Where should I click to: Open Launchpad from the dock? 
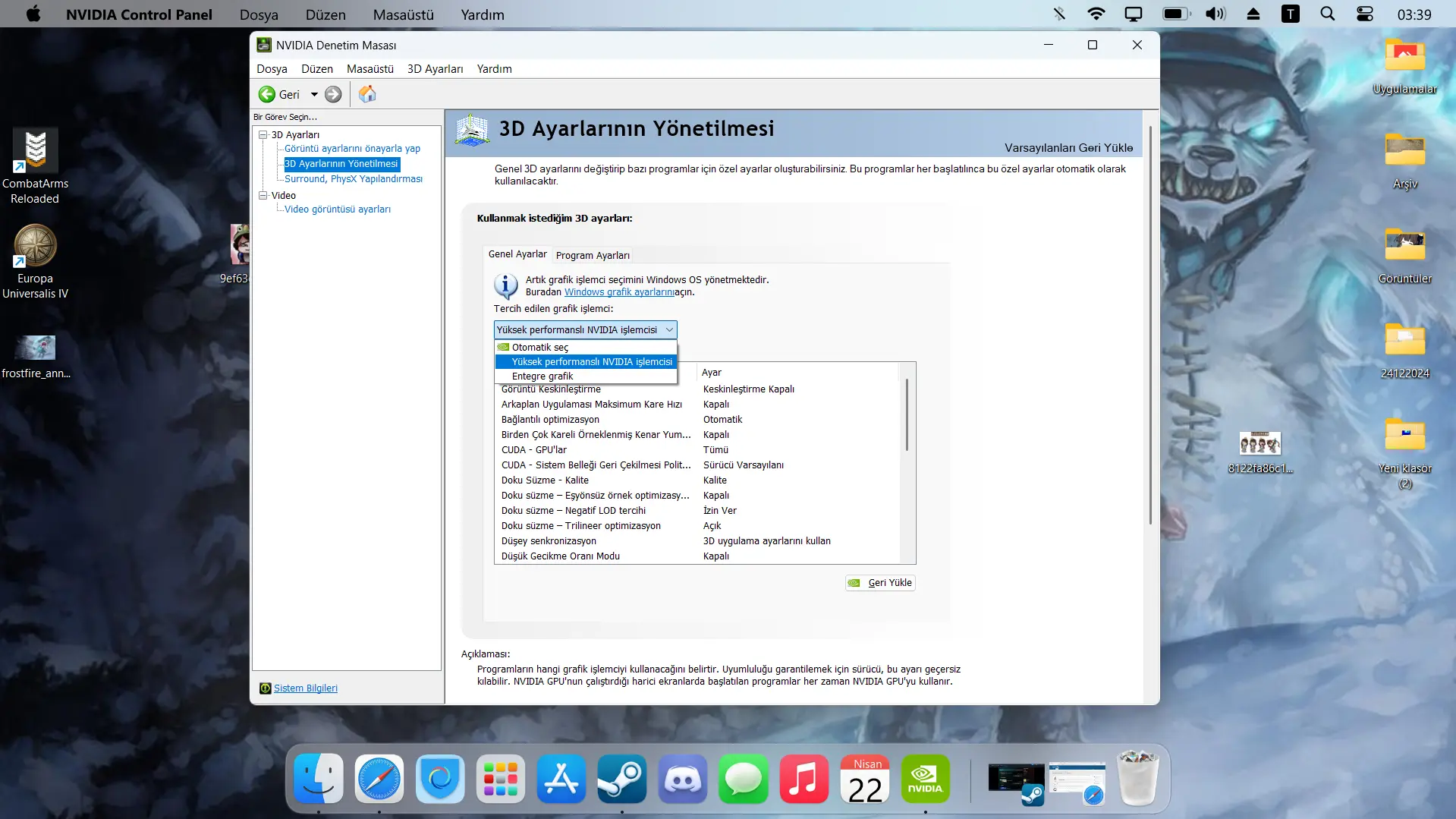(x=501, y=779)
